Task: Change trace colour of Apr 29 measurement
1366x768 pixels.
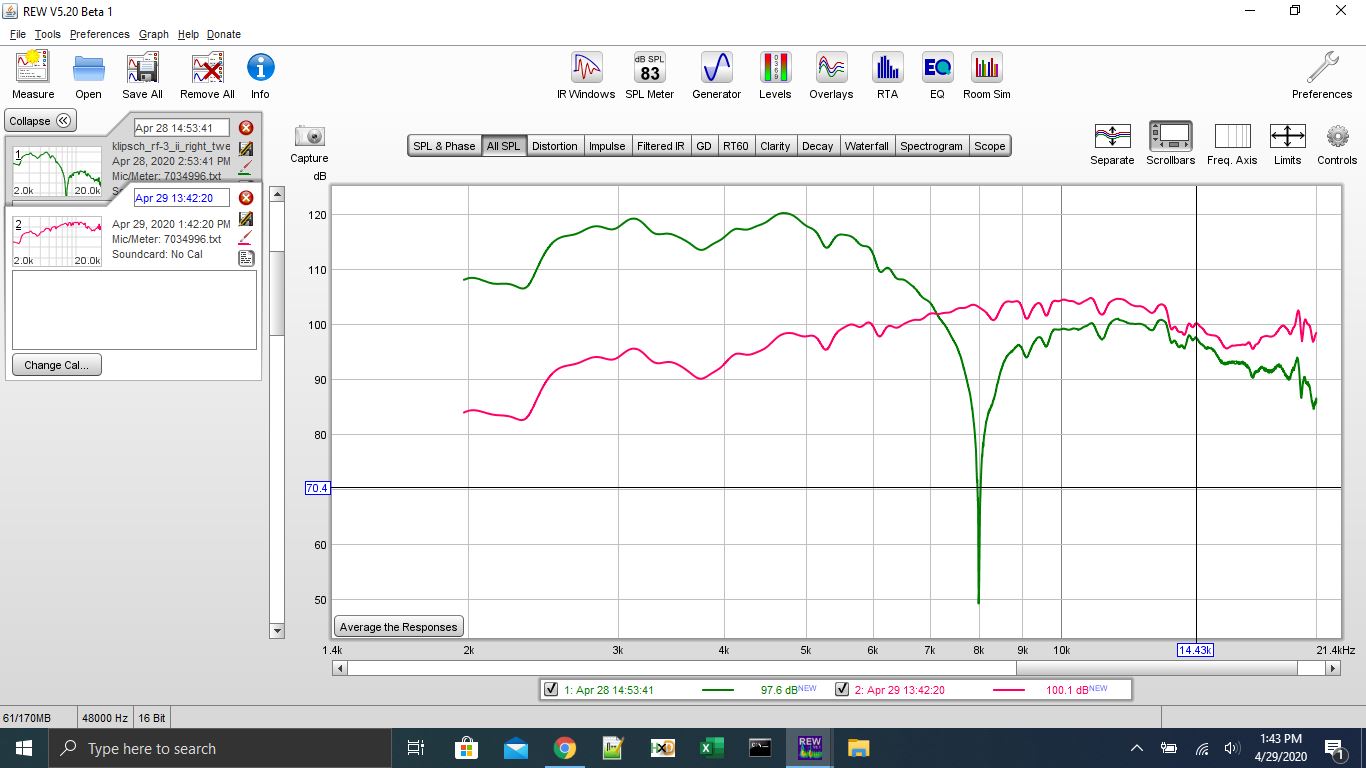Action: (246, 238)
